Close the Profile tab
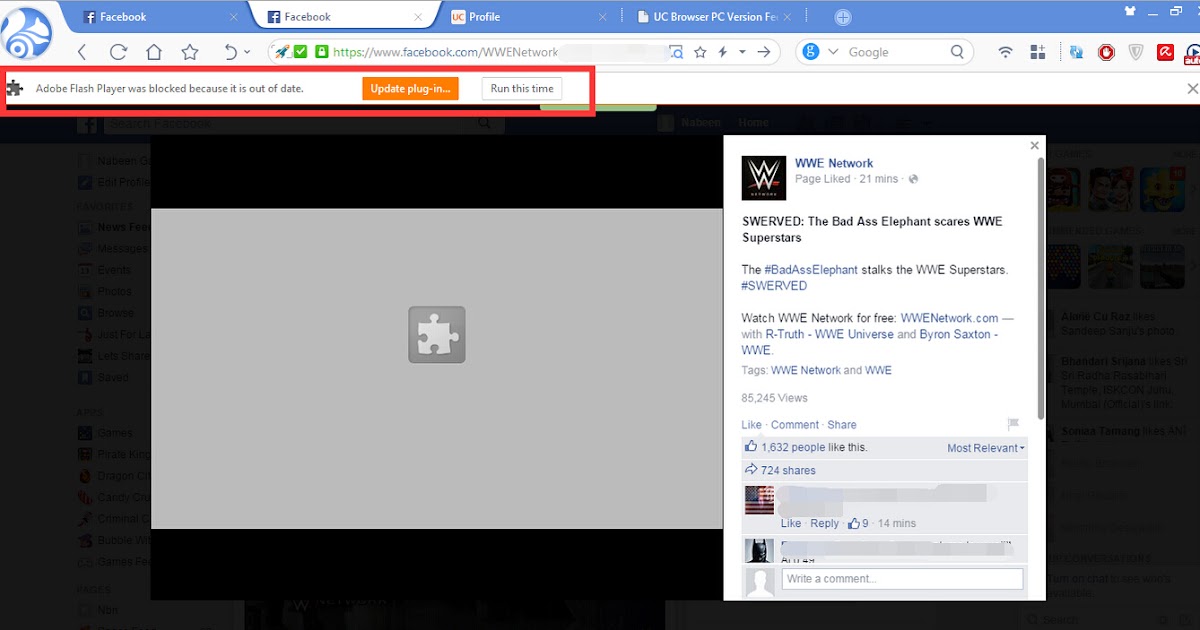 [x=602, y=17]
